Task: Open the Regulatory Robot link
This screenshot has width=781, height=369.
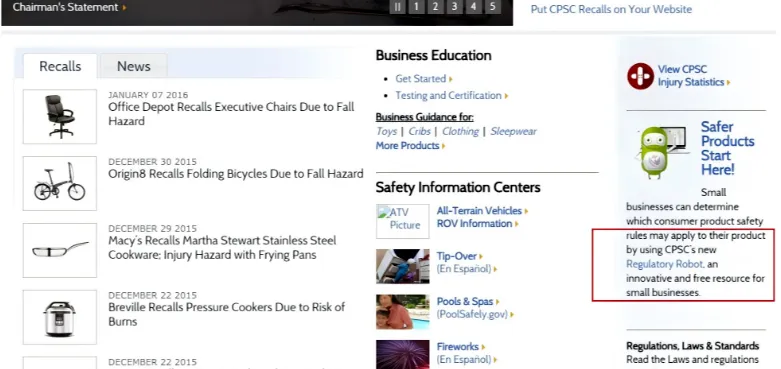Action: 664,264
